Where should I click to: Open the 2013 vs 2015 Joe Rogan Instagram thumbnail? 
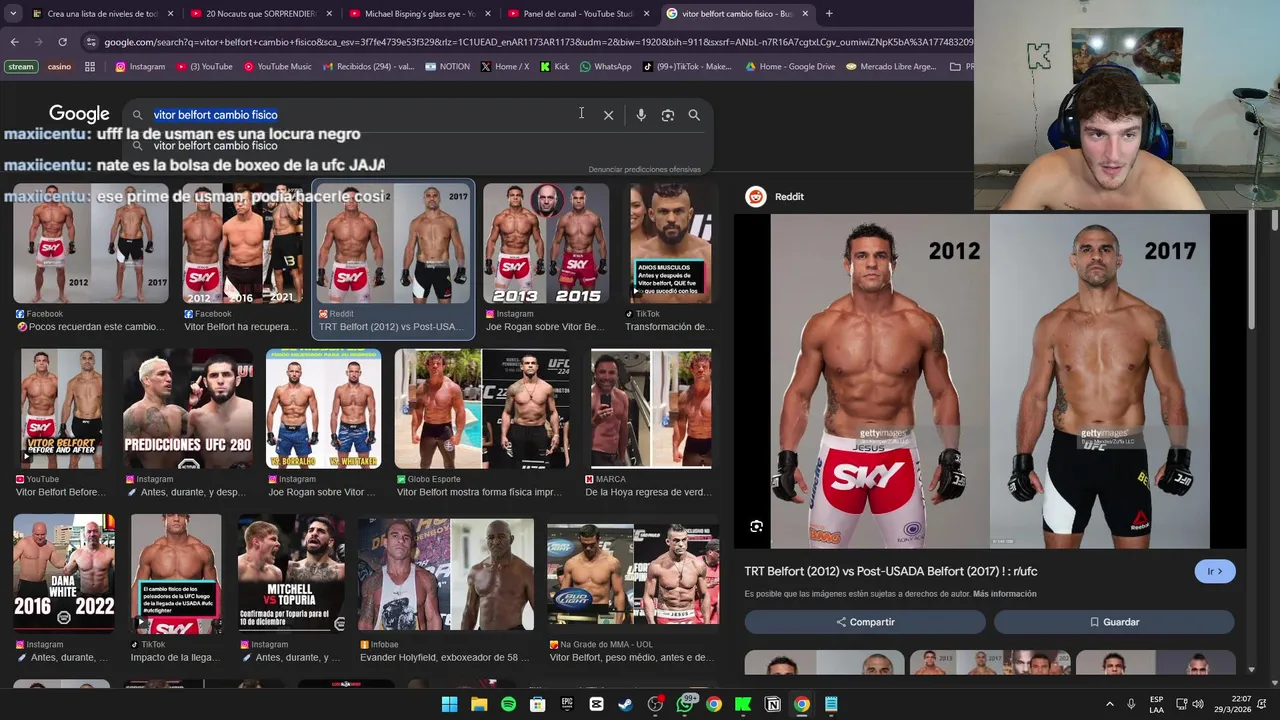pos(546,243)
